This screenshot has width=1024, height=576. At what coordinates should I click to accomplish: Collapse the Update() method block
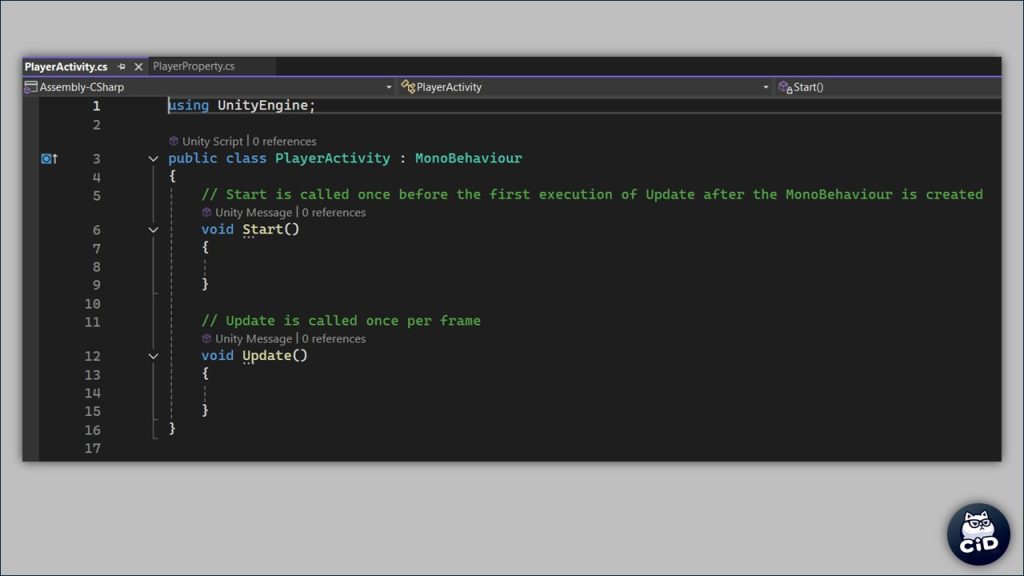(153, 356)
